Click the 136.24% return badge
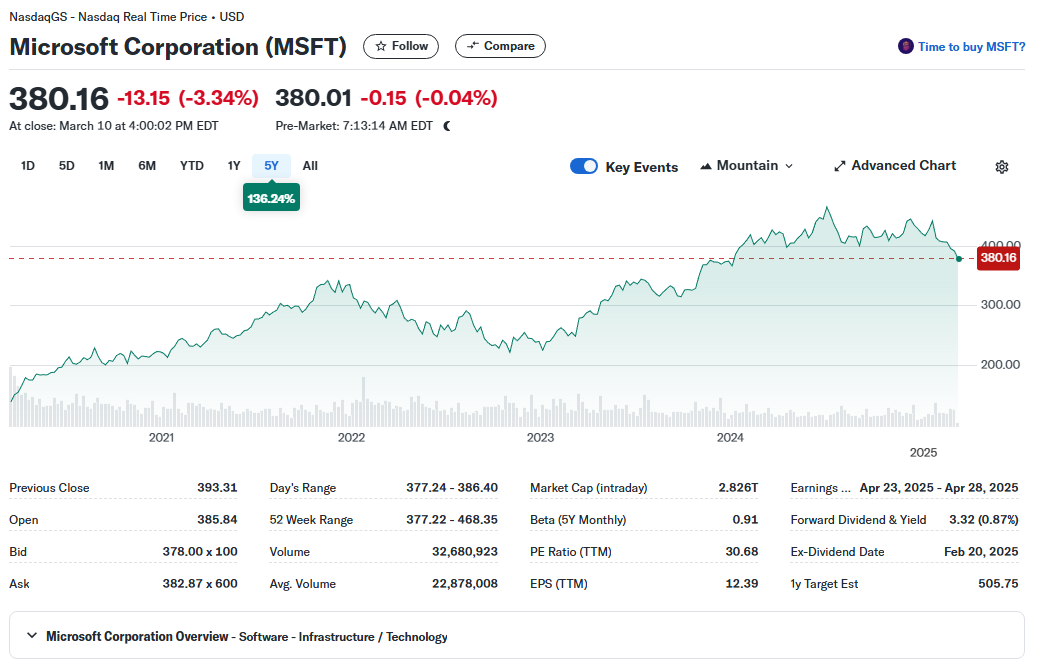This screenshot has height=666, width=1047. pyautogui.click(x=271, y=198)
